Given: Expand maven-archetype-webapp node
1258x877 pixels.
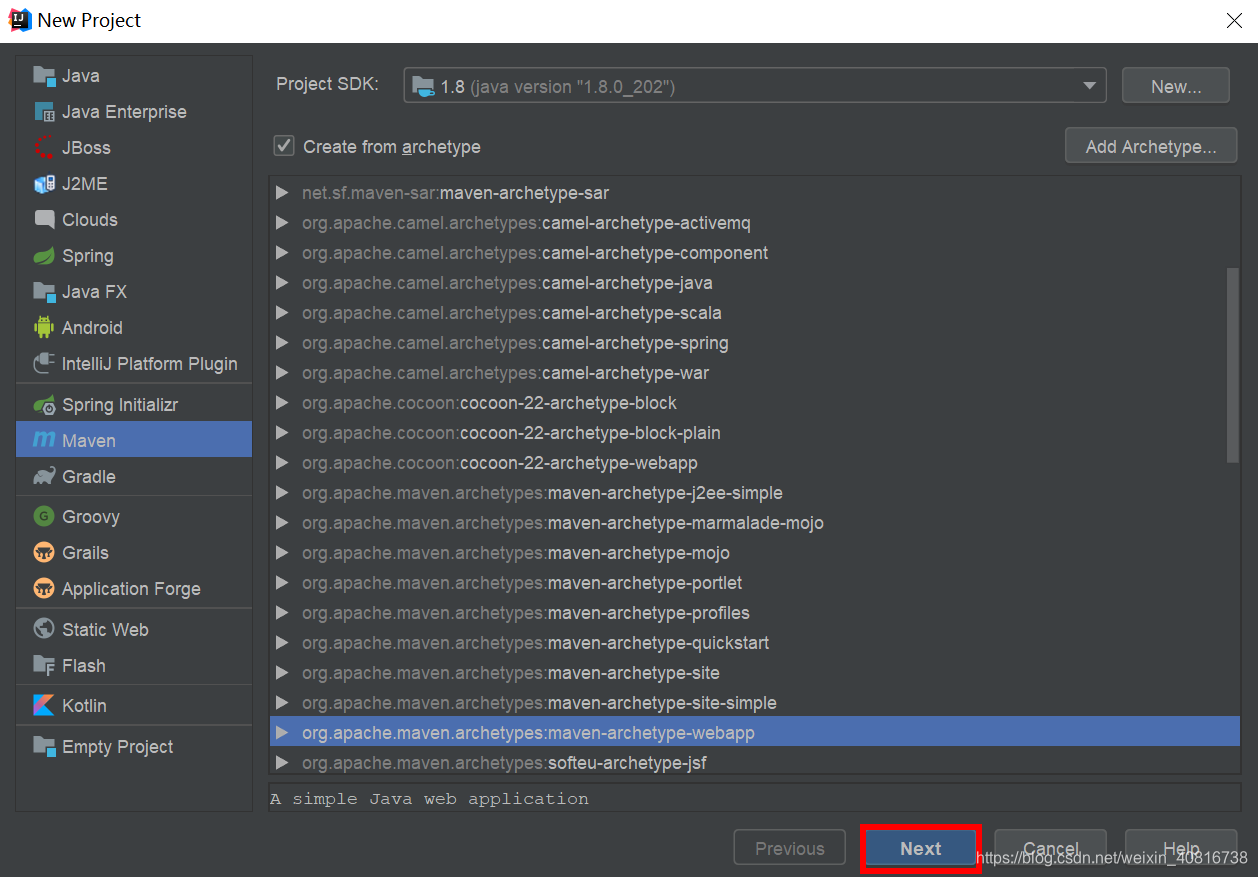Looking at the screenshot, I should [x=282, y=733].
